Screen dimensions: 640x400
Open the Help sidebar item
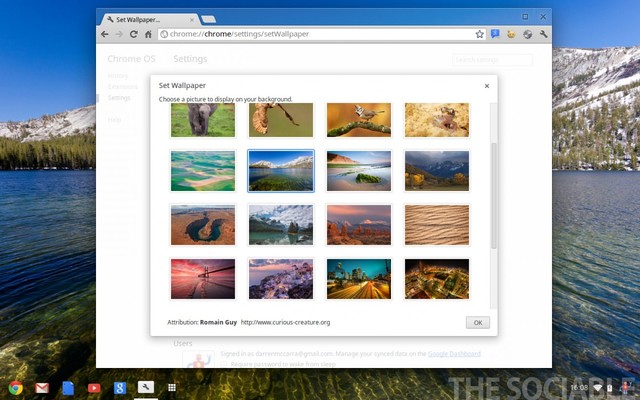(x=114, y=120)
